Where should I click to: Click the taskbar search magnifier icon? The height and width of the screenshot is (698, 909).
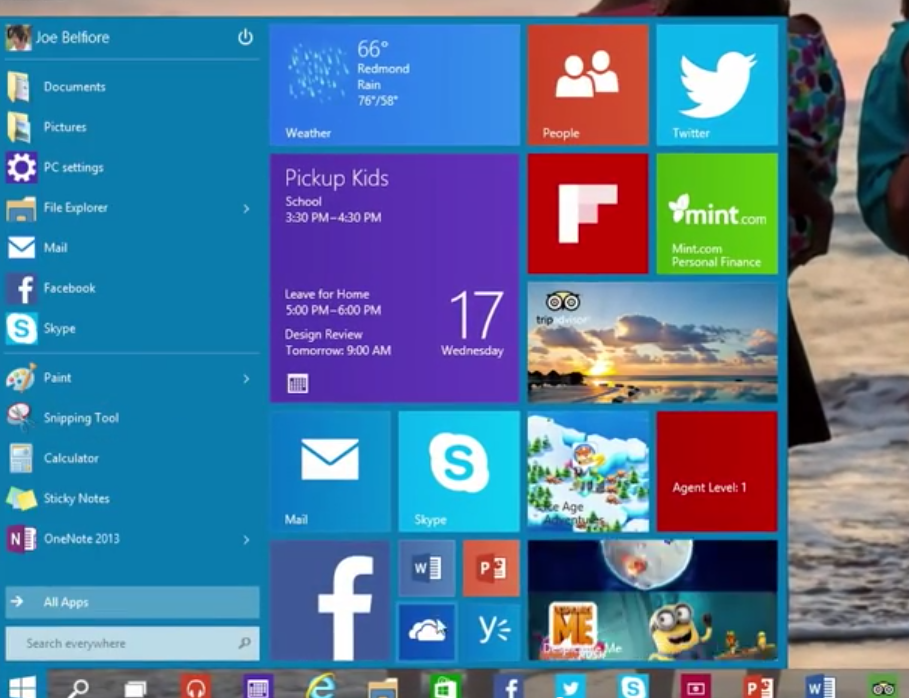[77, 688]
